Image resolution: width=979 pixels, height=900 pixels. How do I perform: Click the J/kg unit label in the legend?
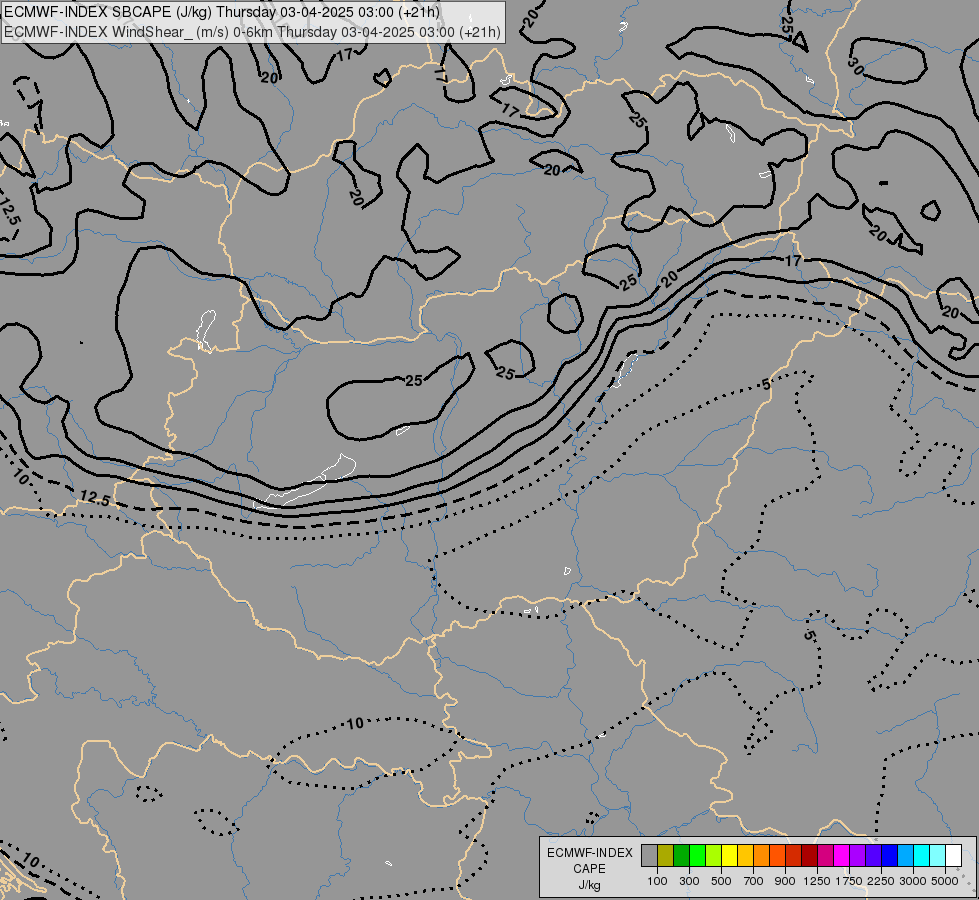[x=589, y=885]
